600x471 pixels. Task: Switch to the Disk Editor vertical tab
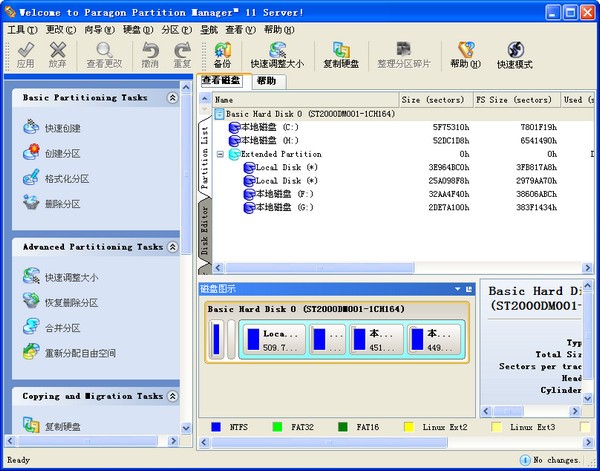[205, 231]
